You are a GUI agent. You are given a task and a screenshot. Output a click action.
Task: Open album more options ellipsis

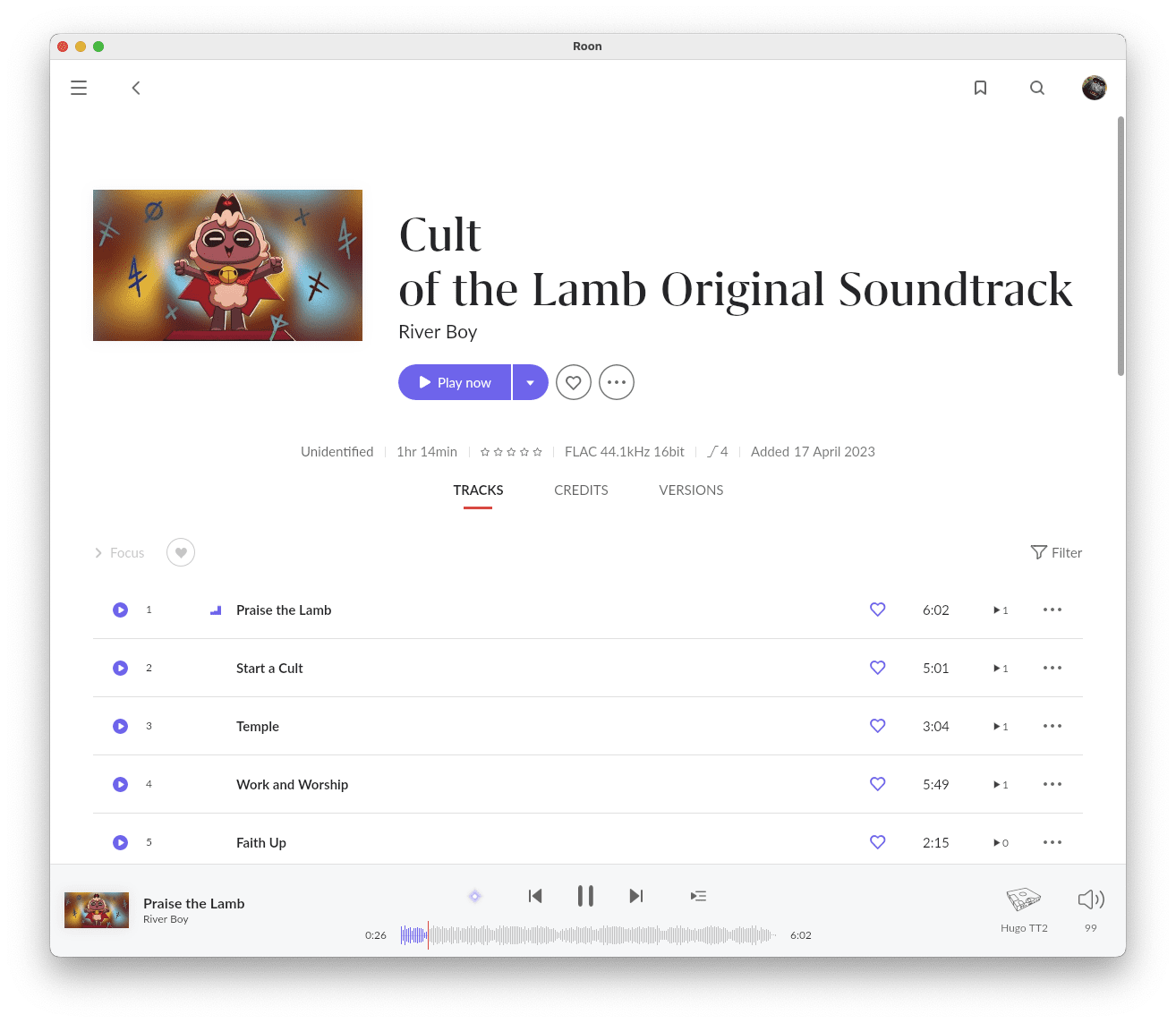coord(617,382)
